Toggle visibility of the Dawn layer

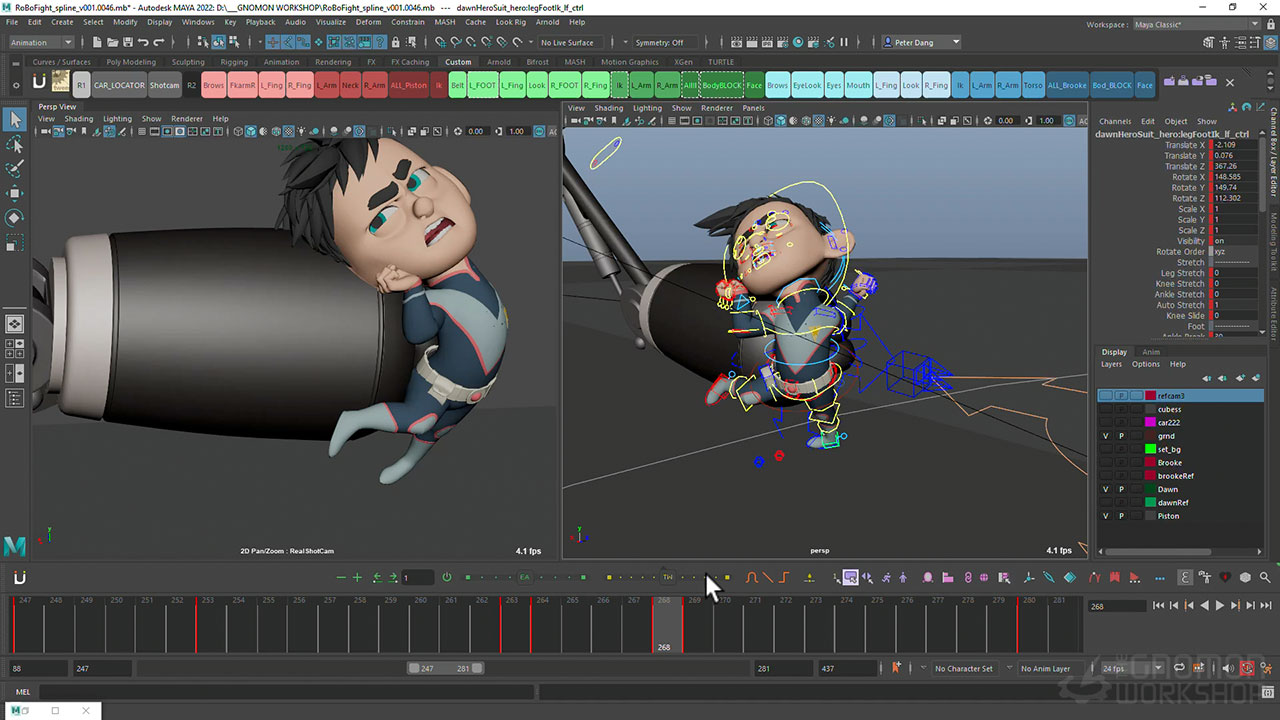[x=1105, y=489]
